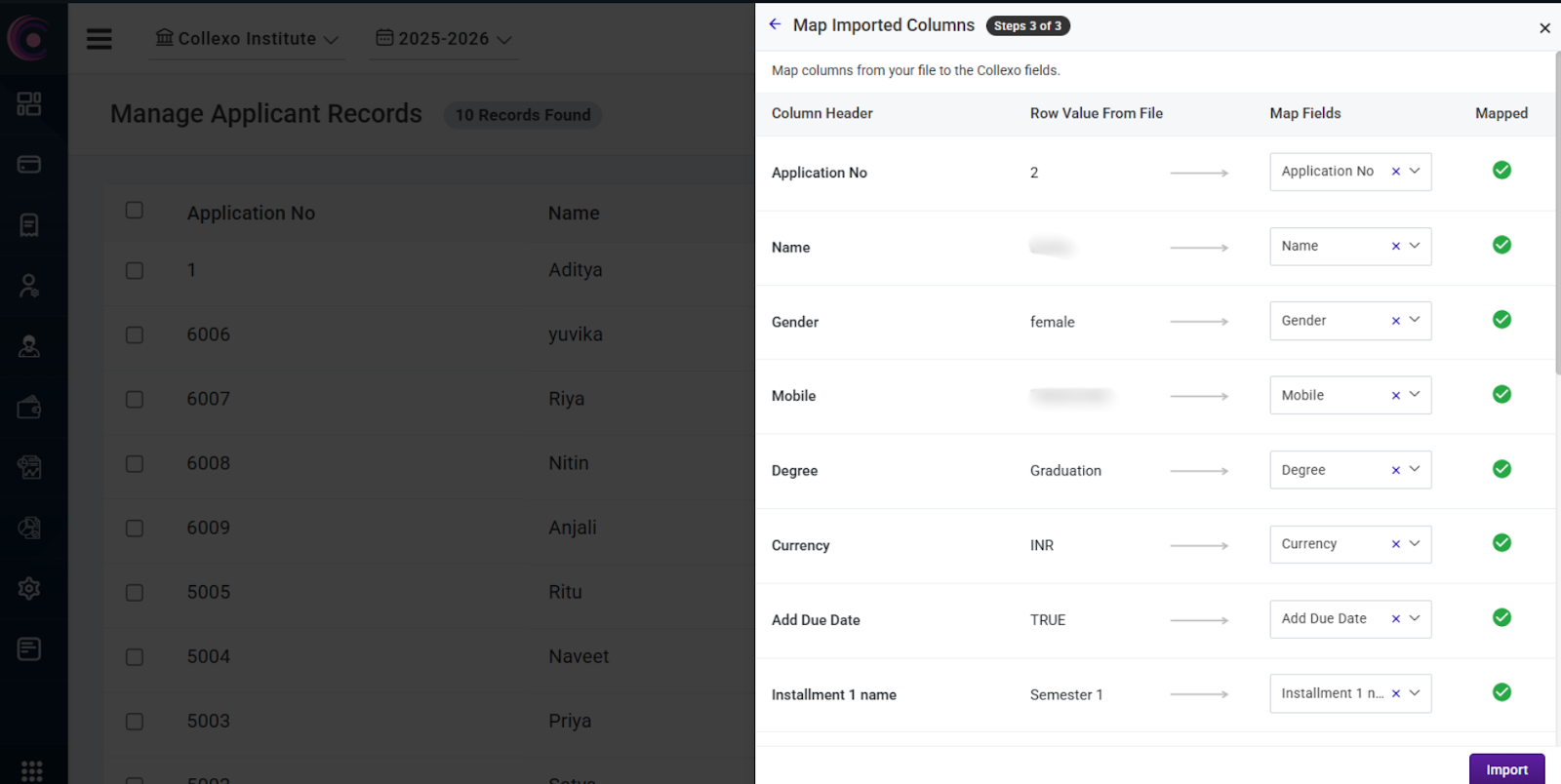1561x784 pixels.
Task: Close the Map Imported Columns panel
Action: [1544, 28]
